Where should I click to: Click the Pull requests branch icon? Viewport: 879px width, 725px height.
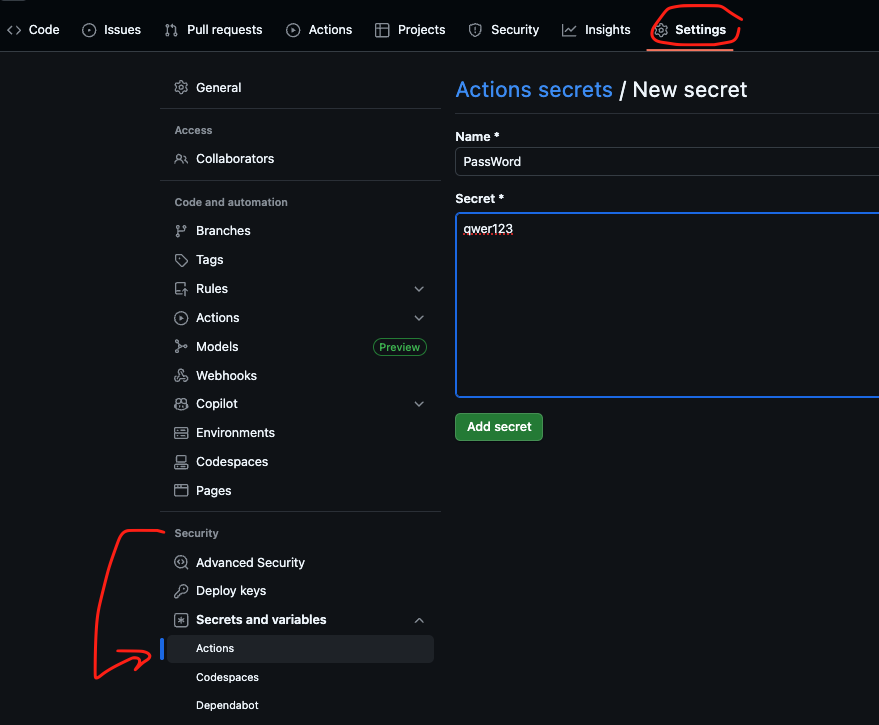coord(171,30)
